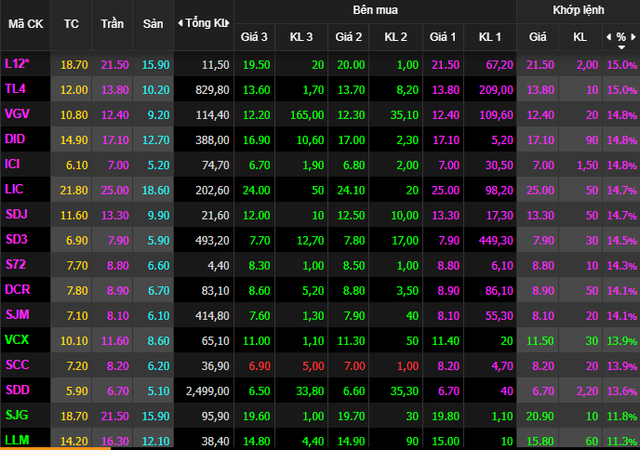Click matched price 11.50 in VCX row
This screenshot has height=450, width=640.
click(540, 341)
